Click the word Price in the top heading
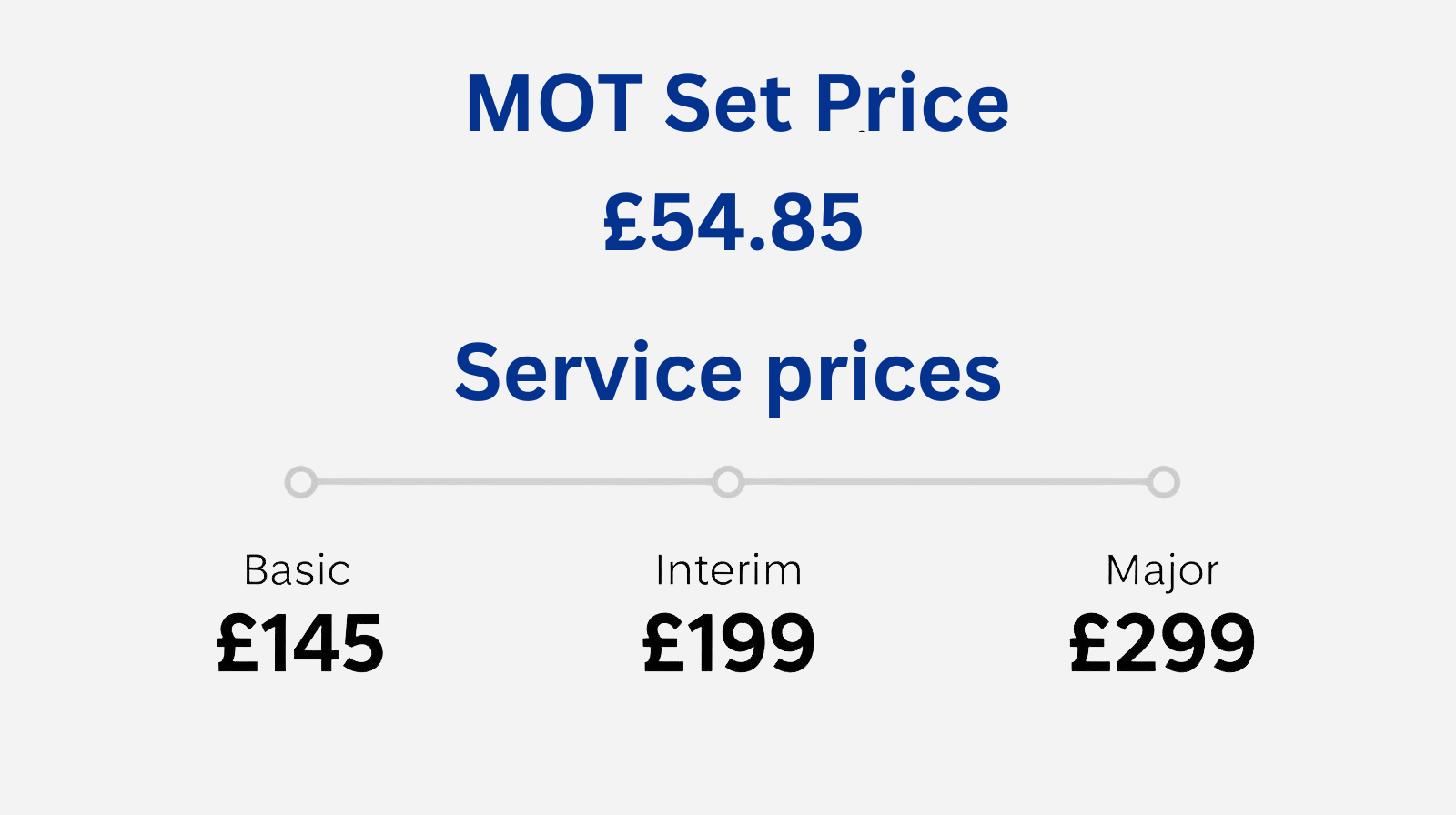1456x815 pixels. (912, 104)
